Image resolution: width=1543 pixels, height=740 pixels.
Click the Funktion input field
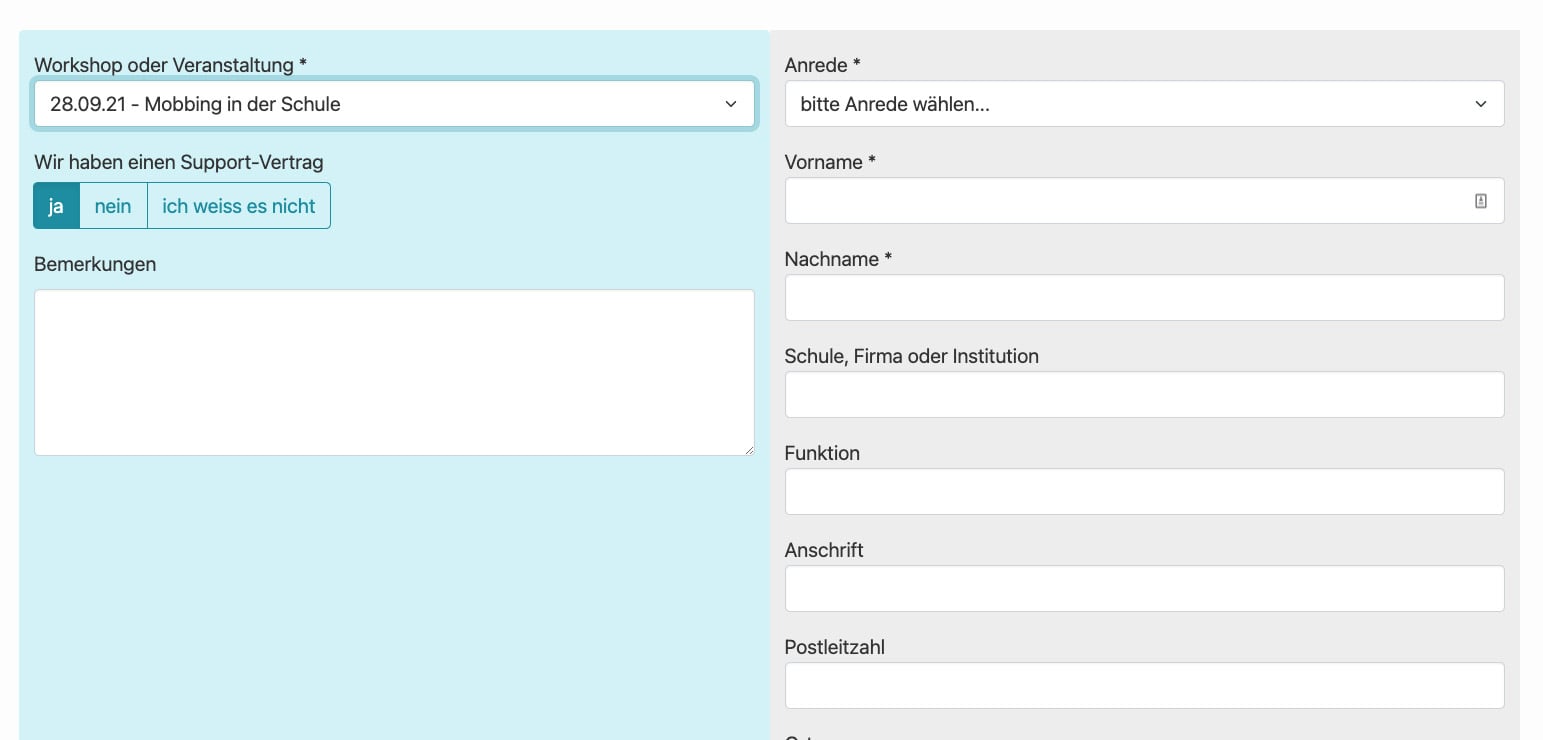(x=1144, y=492)
